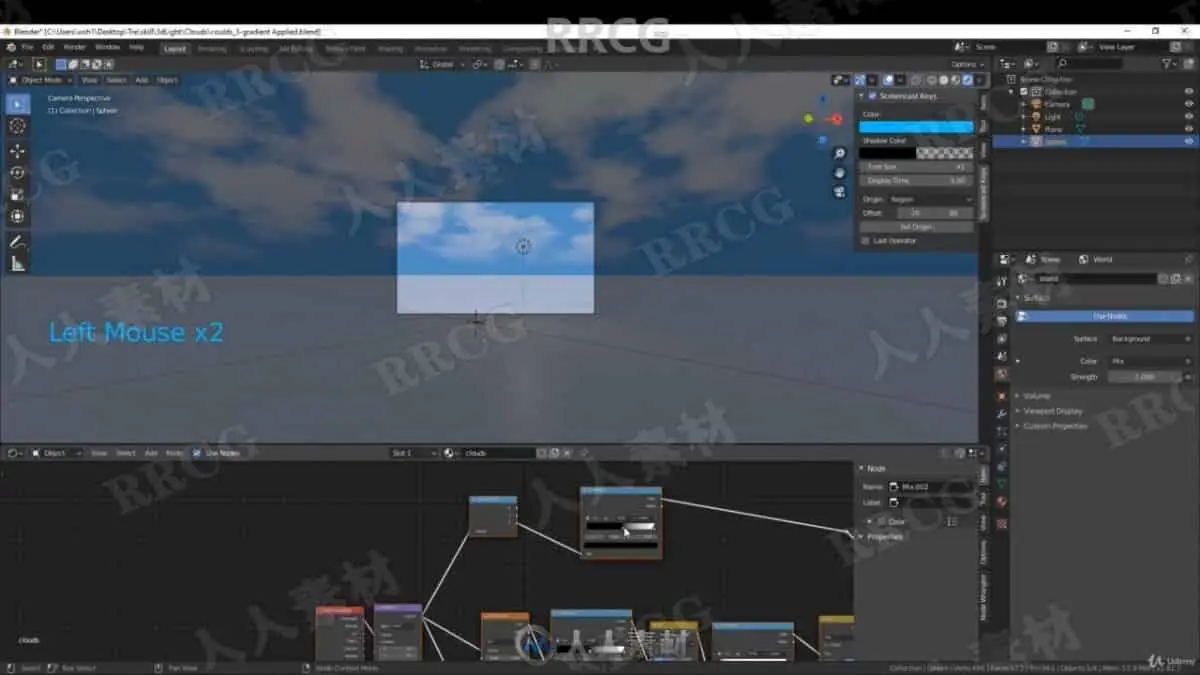Switch to rendered viewport shading mode
The image size is (1200, 675).
tap(967, 80)
